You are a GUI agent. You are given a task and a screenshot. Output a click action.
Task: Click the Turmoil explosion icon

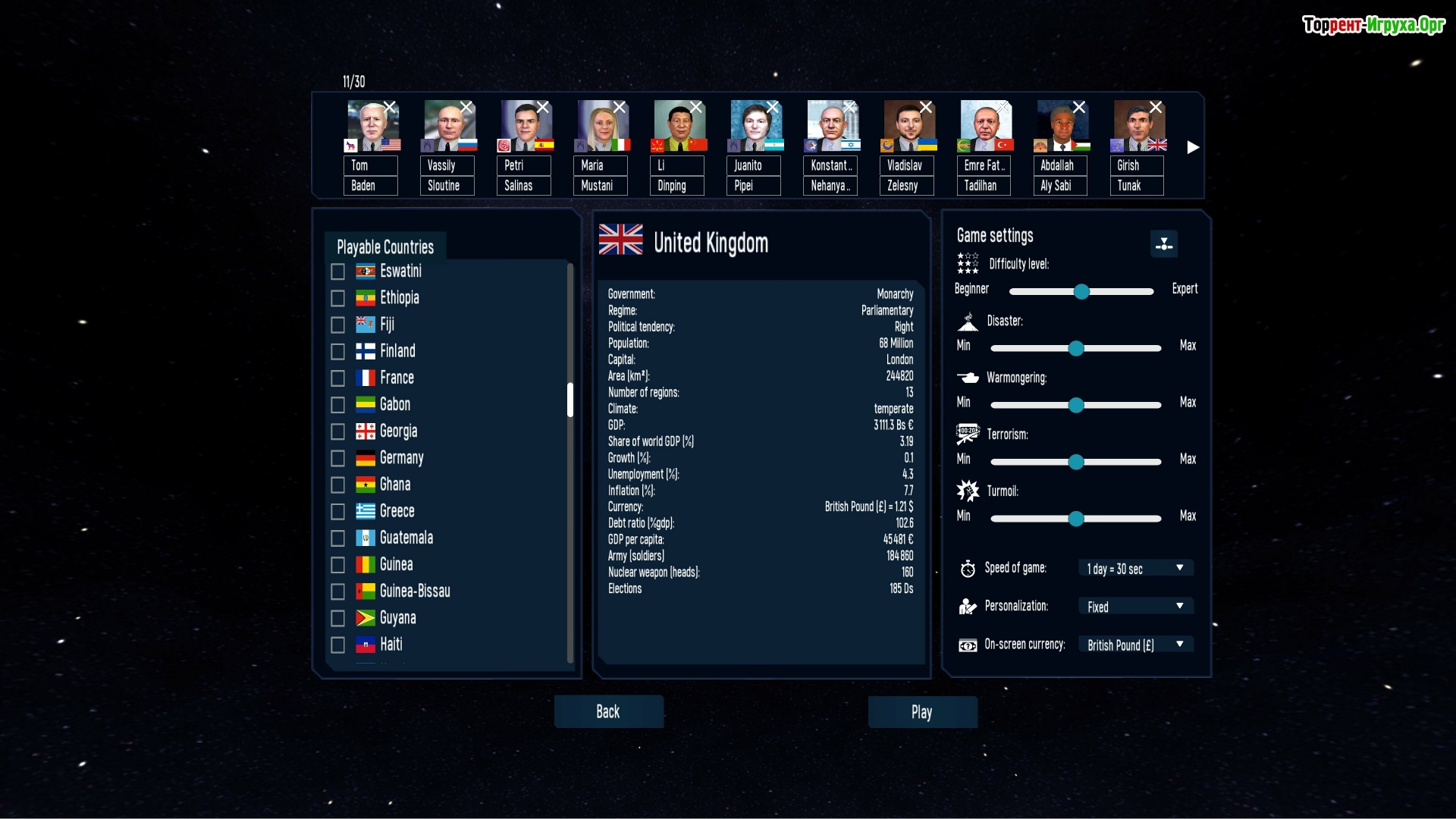click(x=968, y=491)
